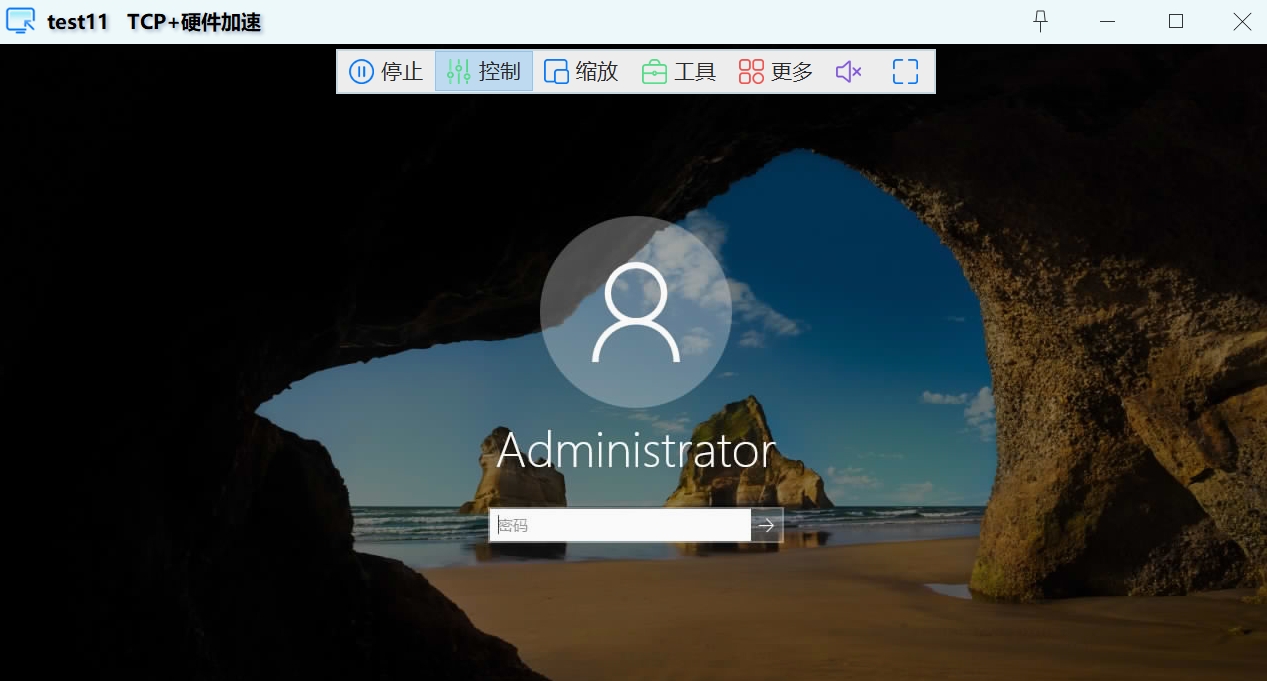Viewport: 1267px width, 681px height.
Task: Click the green toolbox icon for 工具
Action: click(654, 72)
